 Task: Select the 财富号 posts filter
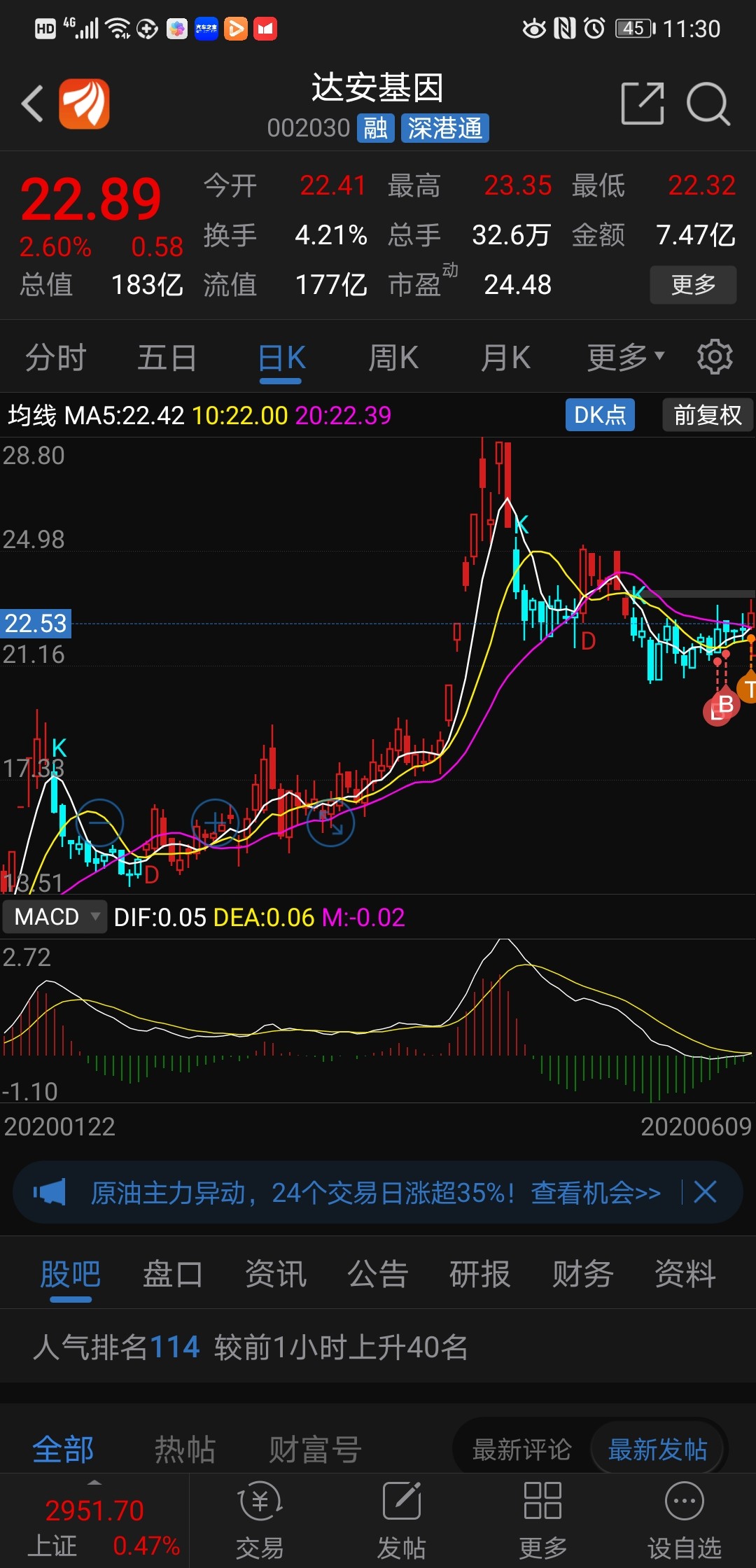pos(315,1449)
